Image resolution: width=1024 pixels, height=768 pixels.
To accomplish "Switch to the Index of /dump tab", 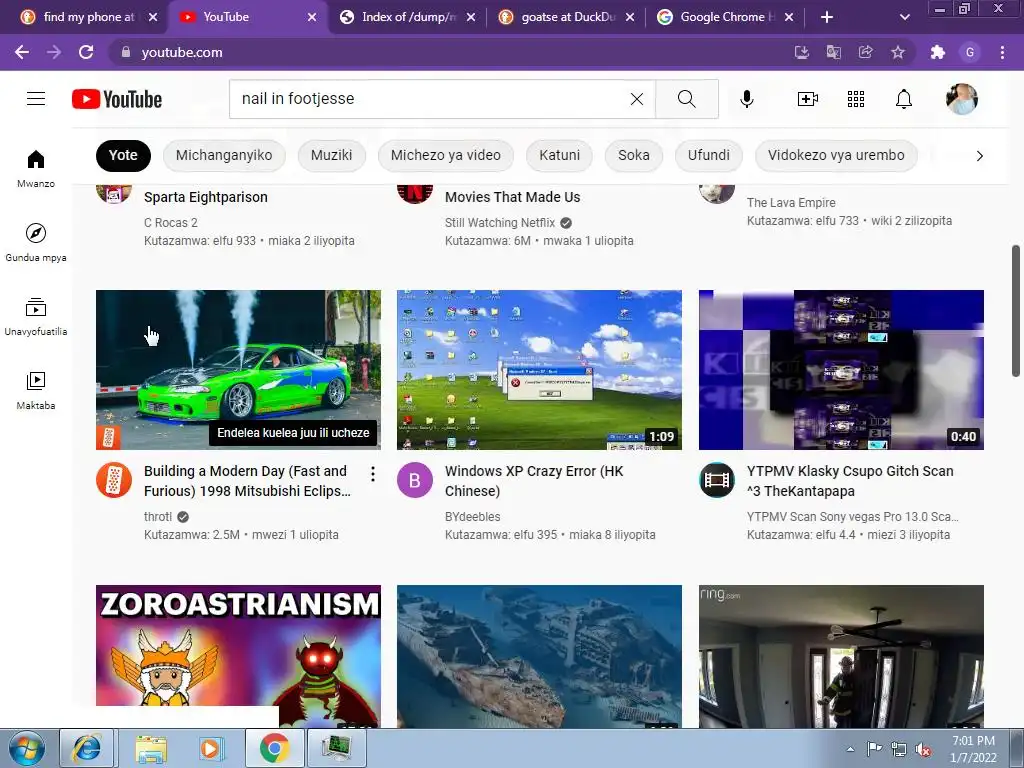I will (x=408, y=17).
